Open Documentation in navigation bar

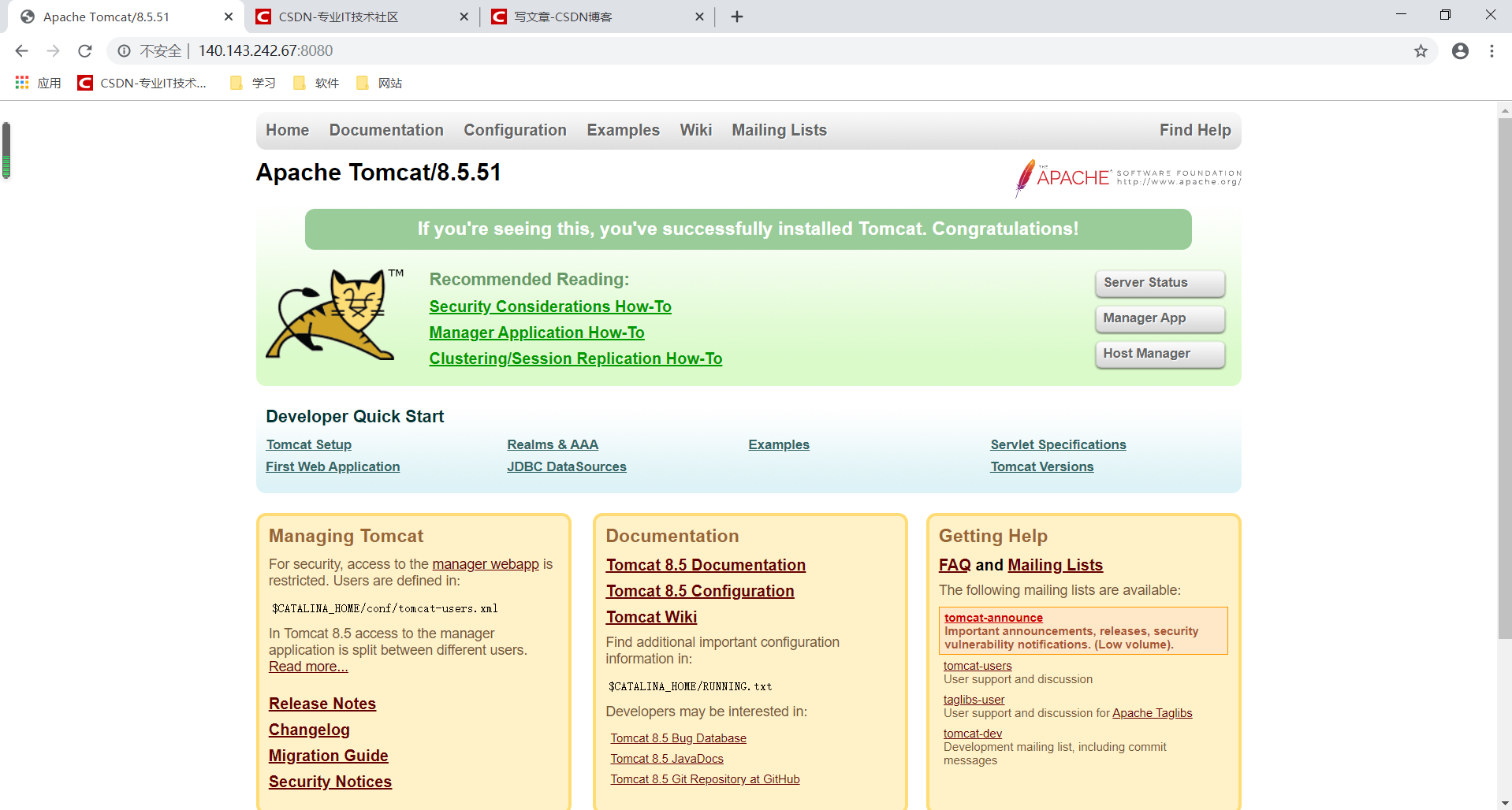pos(386,130)
